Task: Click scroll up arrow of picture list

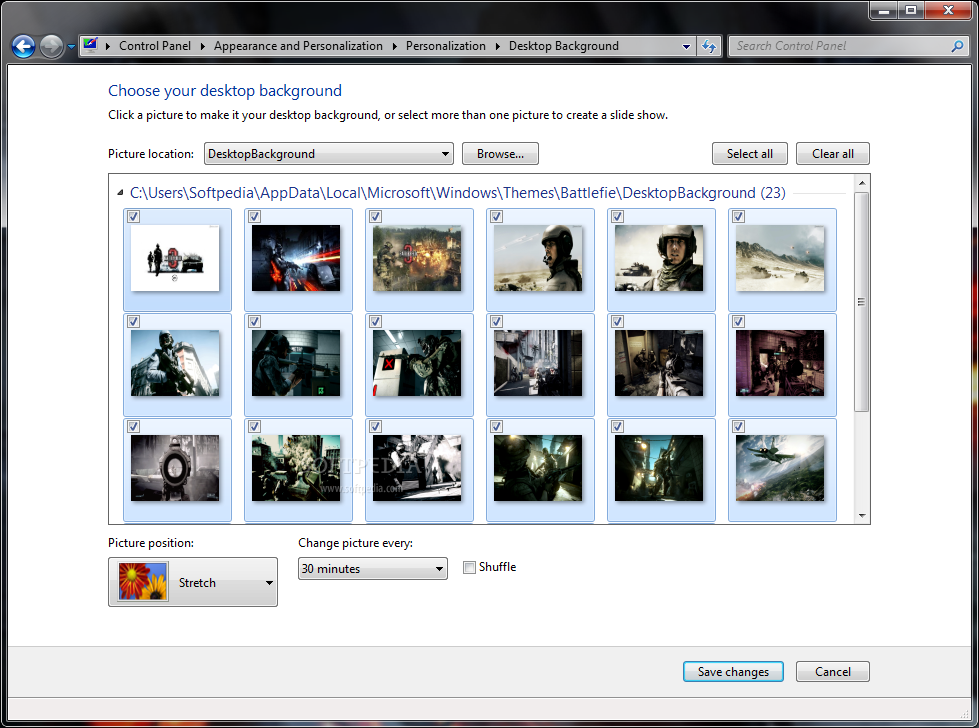Action: (x=862, y=183)
